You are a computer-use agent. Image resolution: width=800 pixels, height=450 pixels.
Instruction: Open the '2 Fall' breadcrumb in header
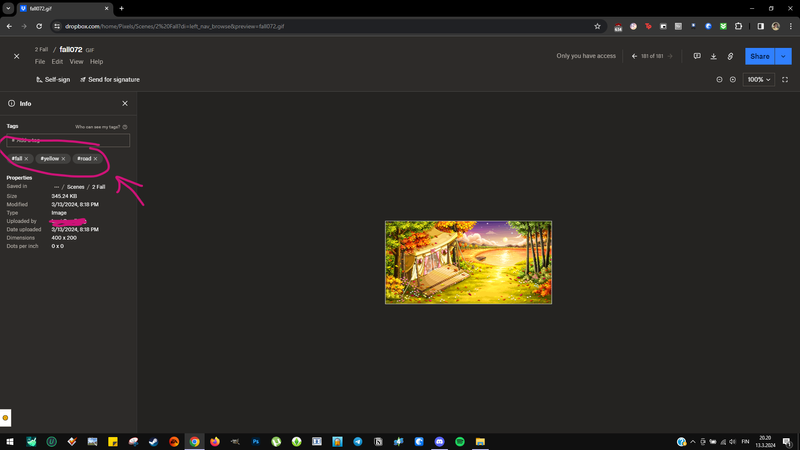[x=41, y=49]
